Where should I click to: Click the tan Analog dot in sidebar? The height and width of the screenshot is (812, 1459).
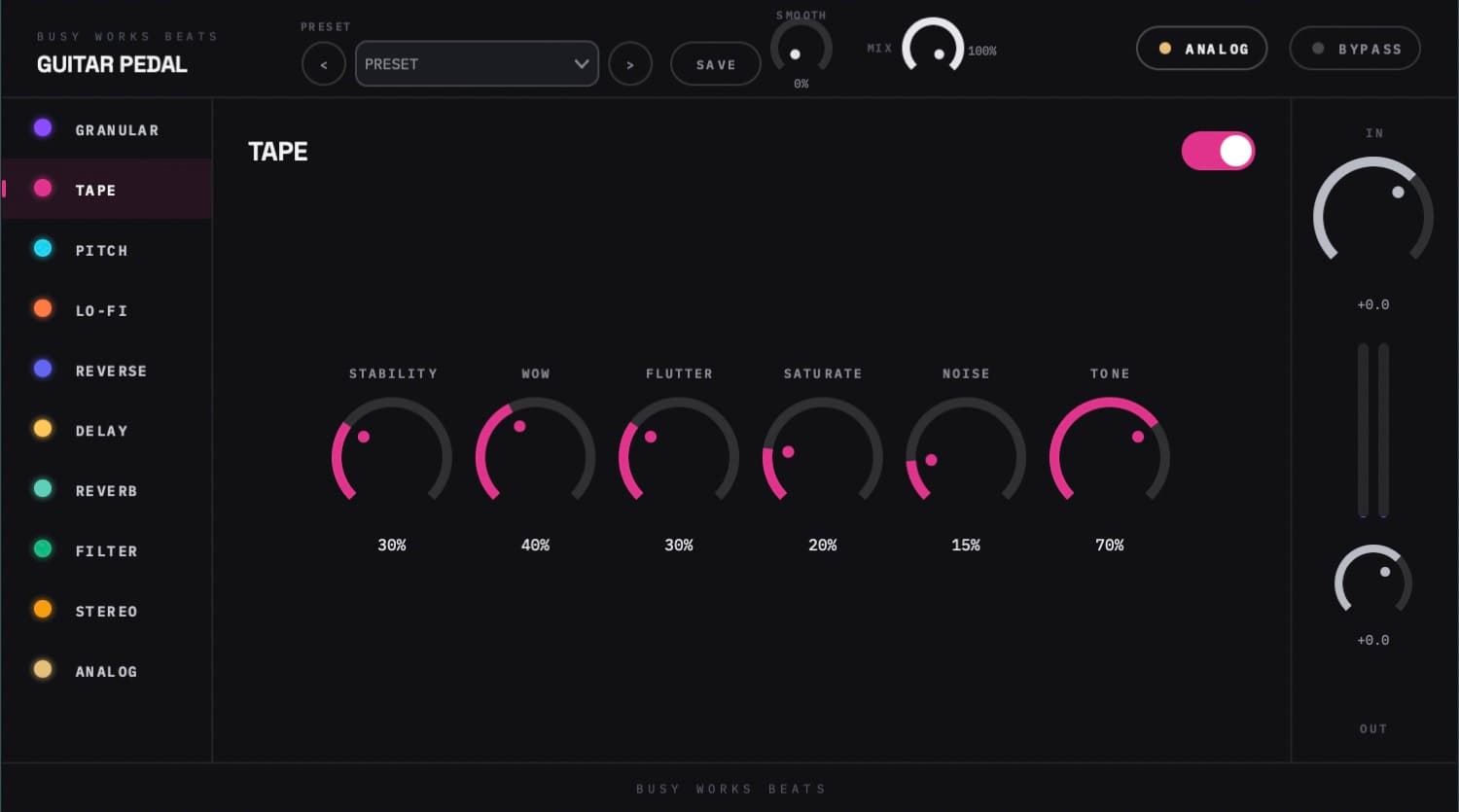[43, 670]
